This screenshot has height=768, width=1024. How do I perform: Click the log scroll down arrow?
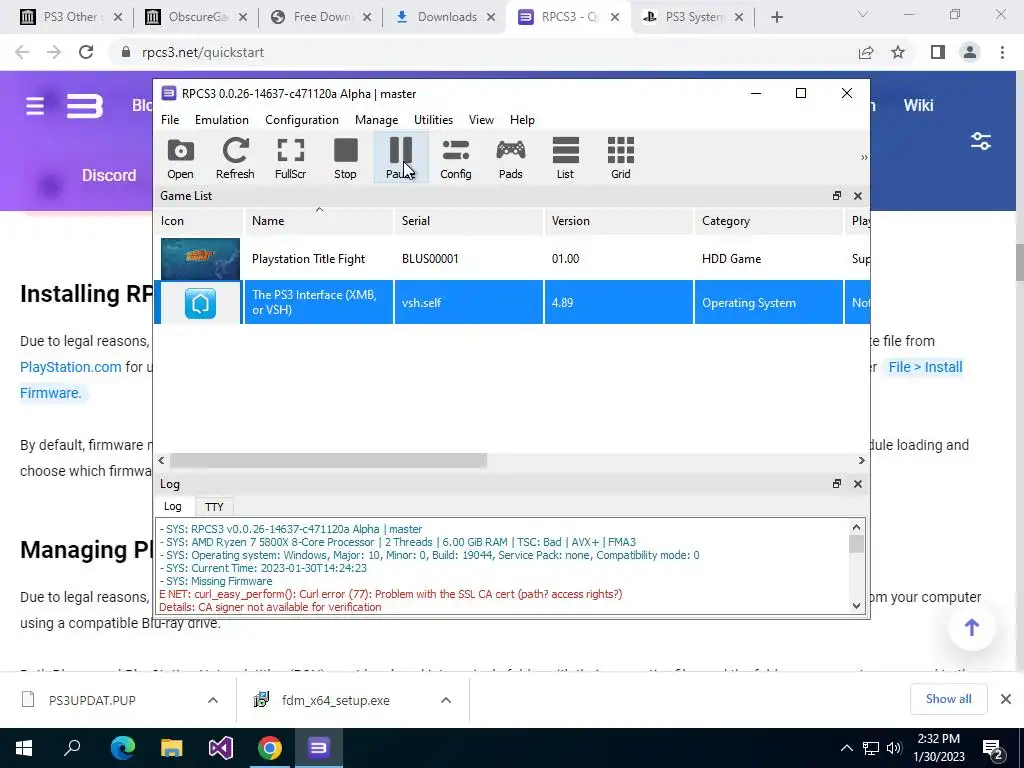pos(857,605)
